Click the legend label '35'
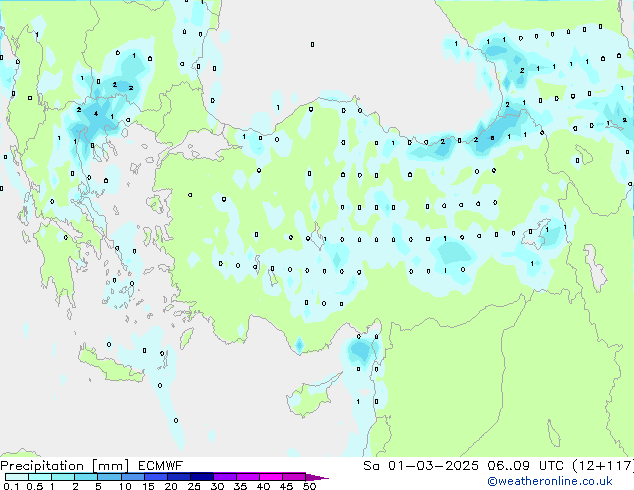 (240, 486)
